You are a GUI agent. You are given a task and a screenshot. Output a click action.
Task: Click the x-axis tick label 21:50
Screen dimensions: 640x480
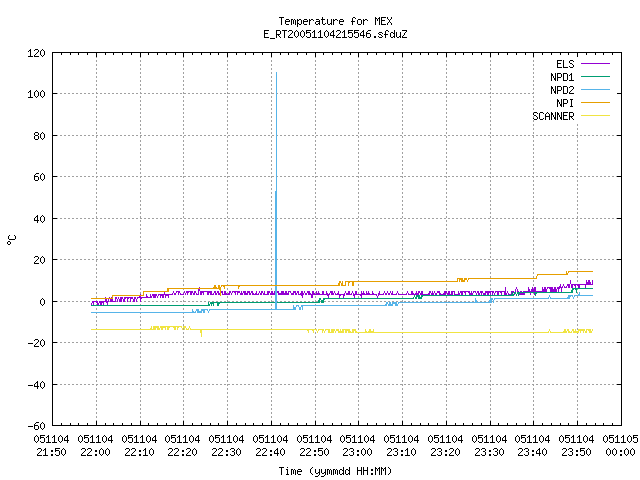coord(51,452)
